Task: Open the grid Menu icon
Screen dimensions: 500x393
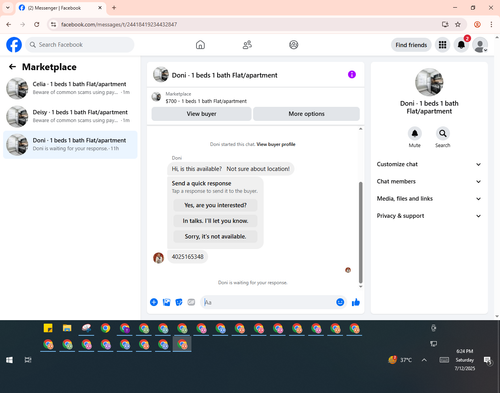Action: coord(442,45)
